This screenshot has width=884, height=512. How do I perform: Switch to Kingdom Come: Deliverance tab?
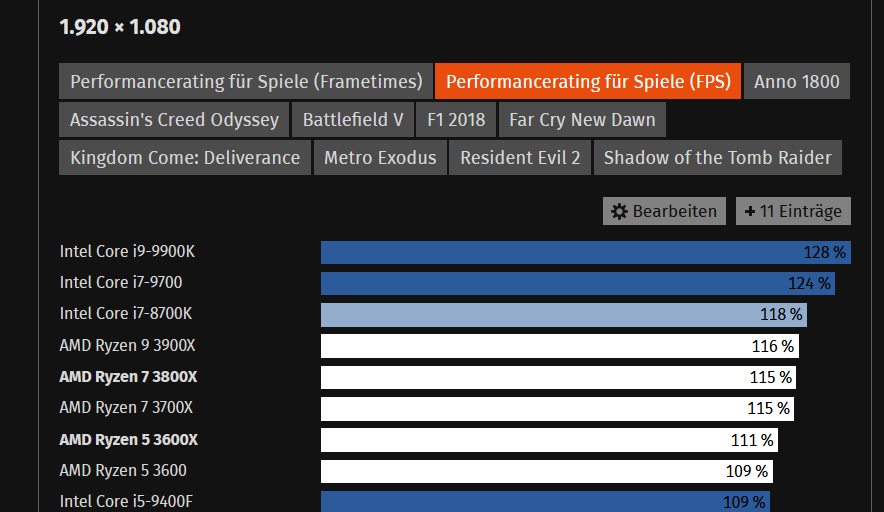coord(185,157)
